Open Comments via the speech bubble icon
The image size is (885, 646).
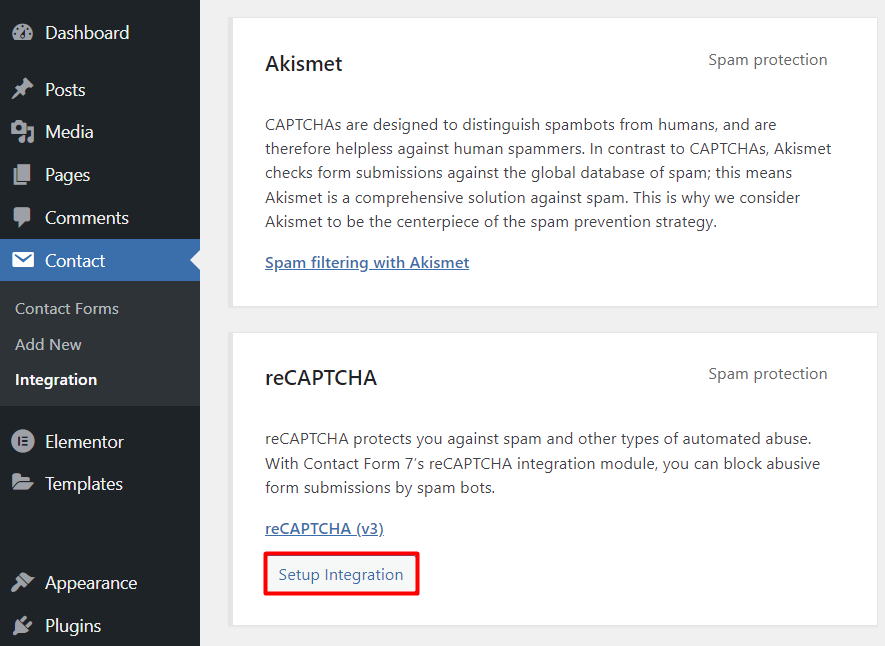click(x=22, y=217)
